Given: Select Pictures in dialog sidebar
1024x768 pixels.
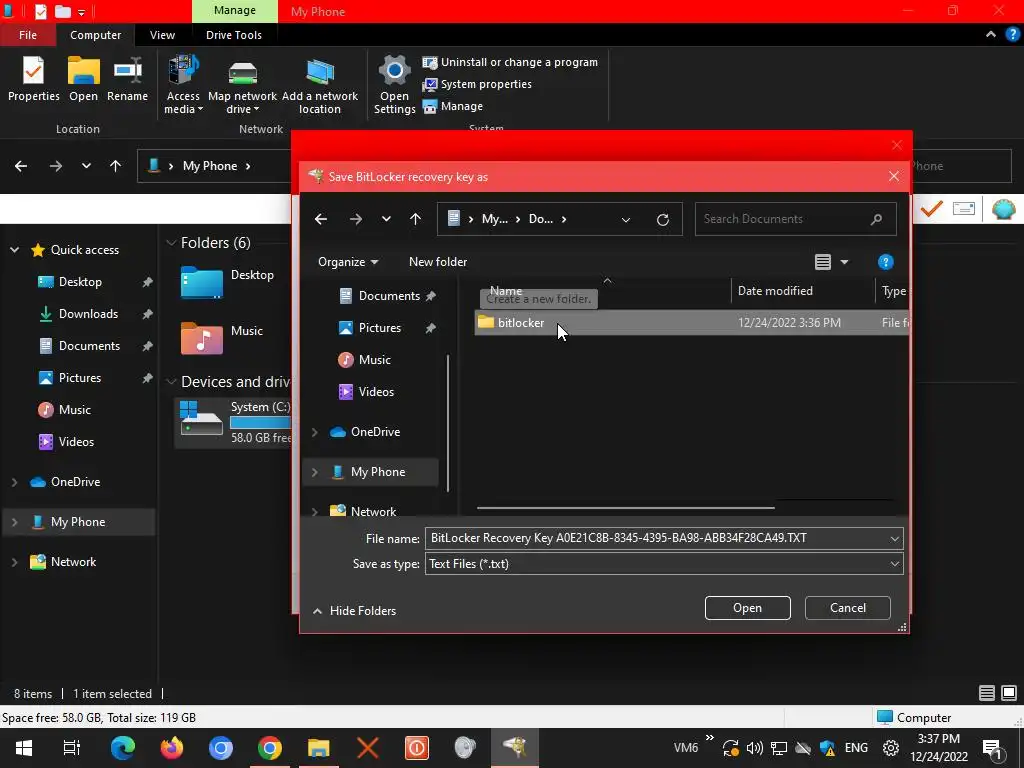Looking at the screenshot, I should coord(379,328).
